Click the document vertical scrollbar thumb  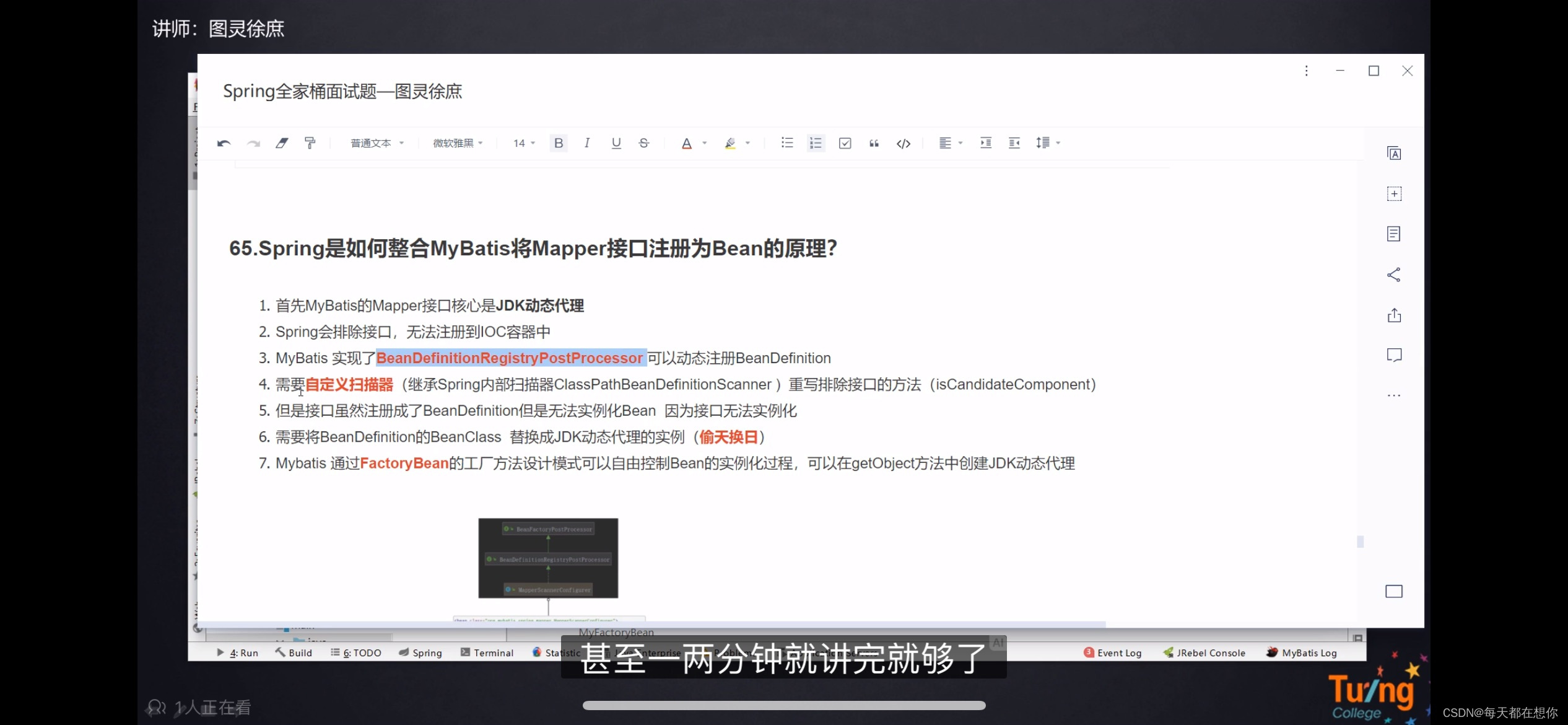pos(1360,542)
